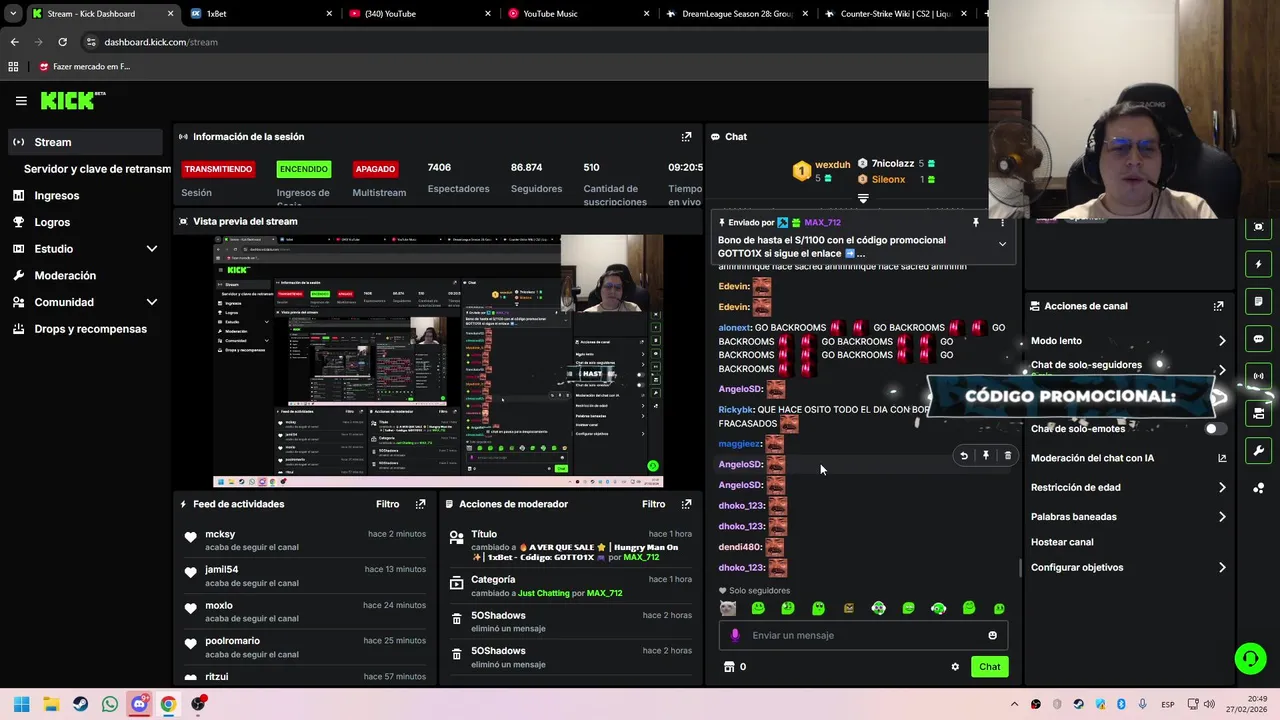Expand Palabras baneadas options
Viewport: 1280px width, 720px height.
tap(1221, 517)
